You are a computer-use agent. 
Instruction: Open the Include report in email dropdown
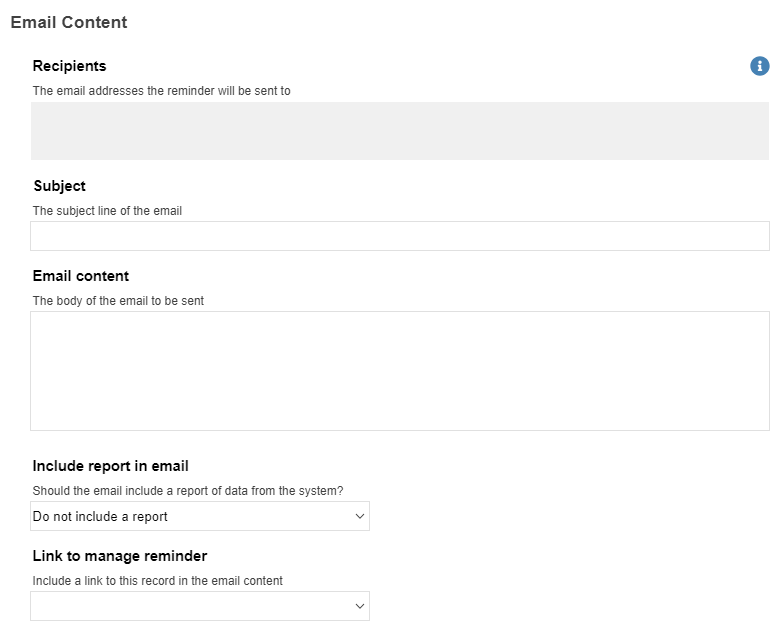point(200,516)
